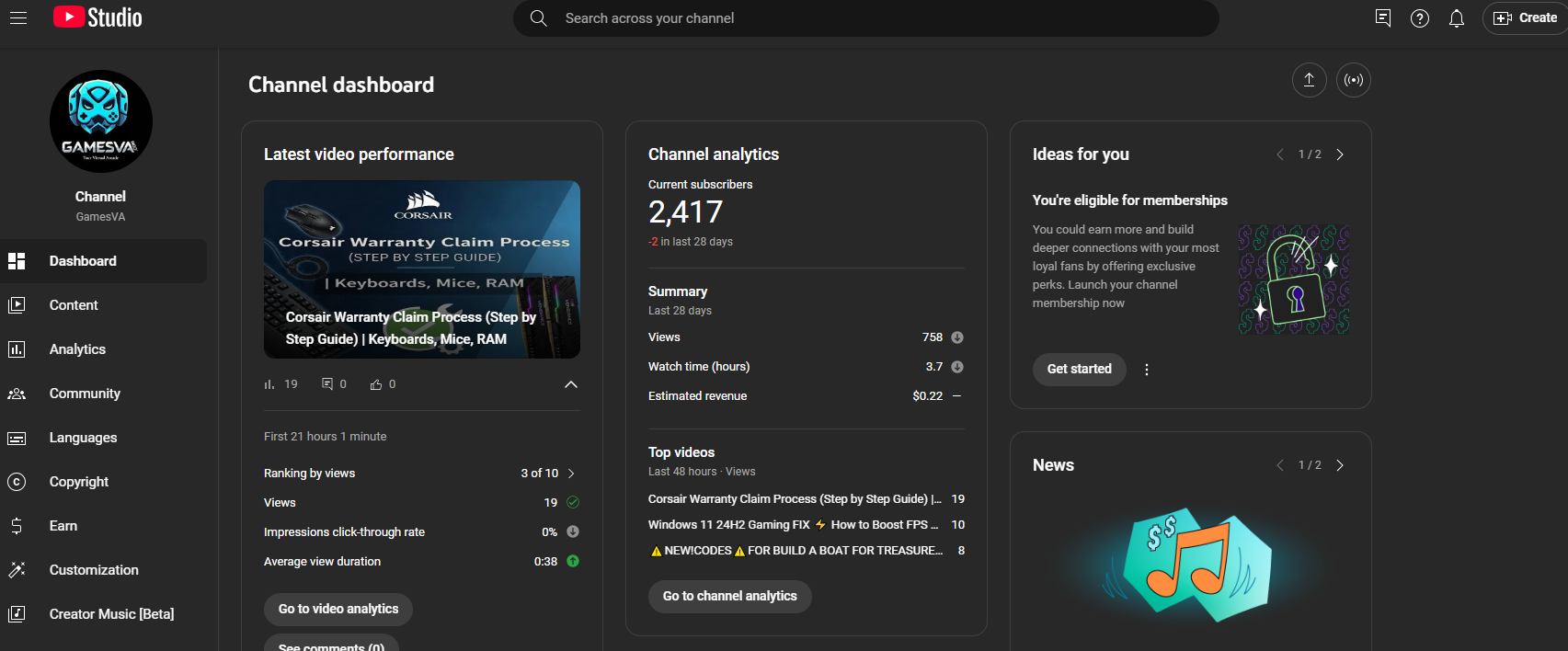The width and height of the screenshot is (1568, 651).
Task: Go to previous Ideas for you card
Action: pyautogui.click(x=1279, y=154)
